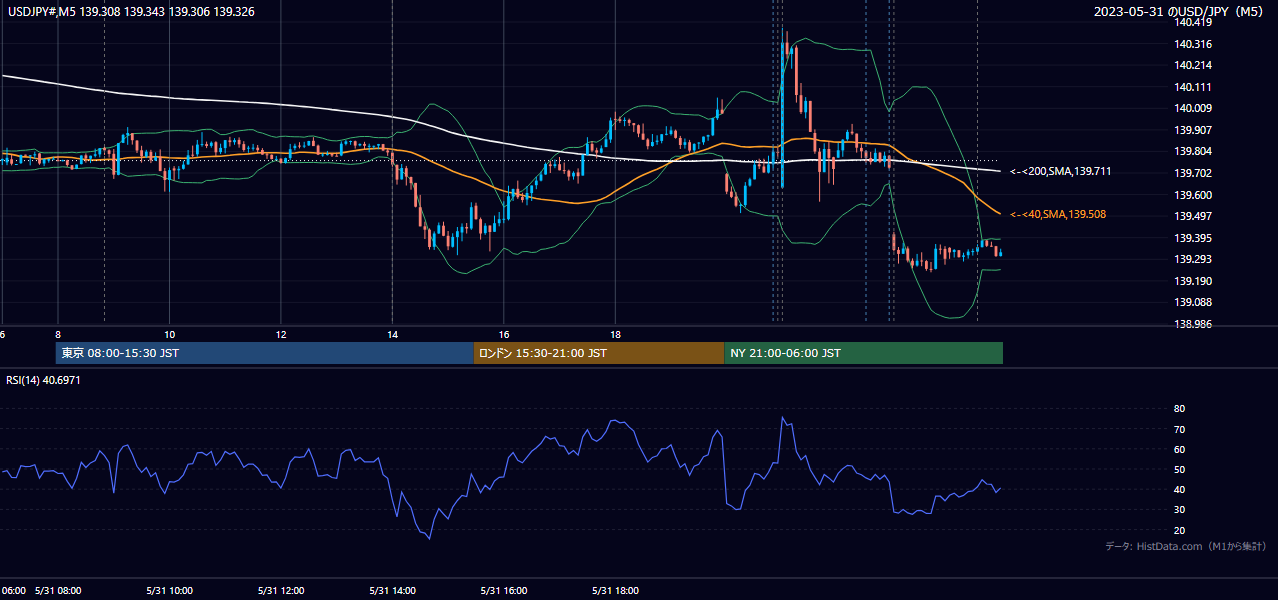Click the 5/31 18:00 bottom time label
This screenshot has width=1278, height=600.
coord(616,590)
